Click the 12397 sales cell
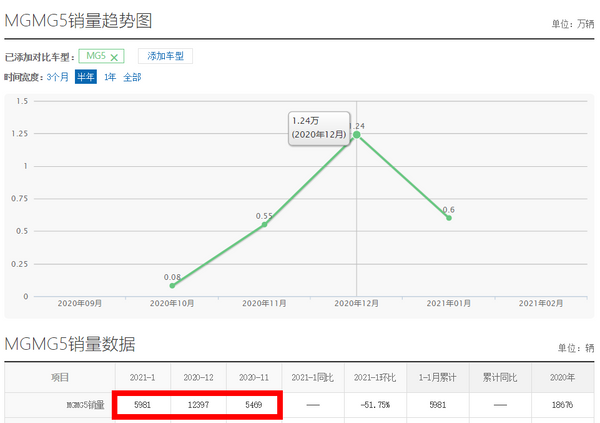600x423 pixels. coord(198,405)
